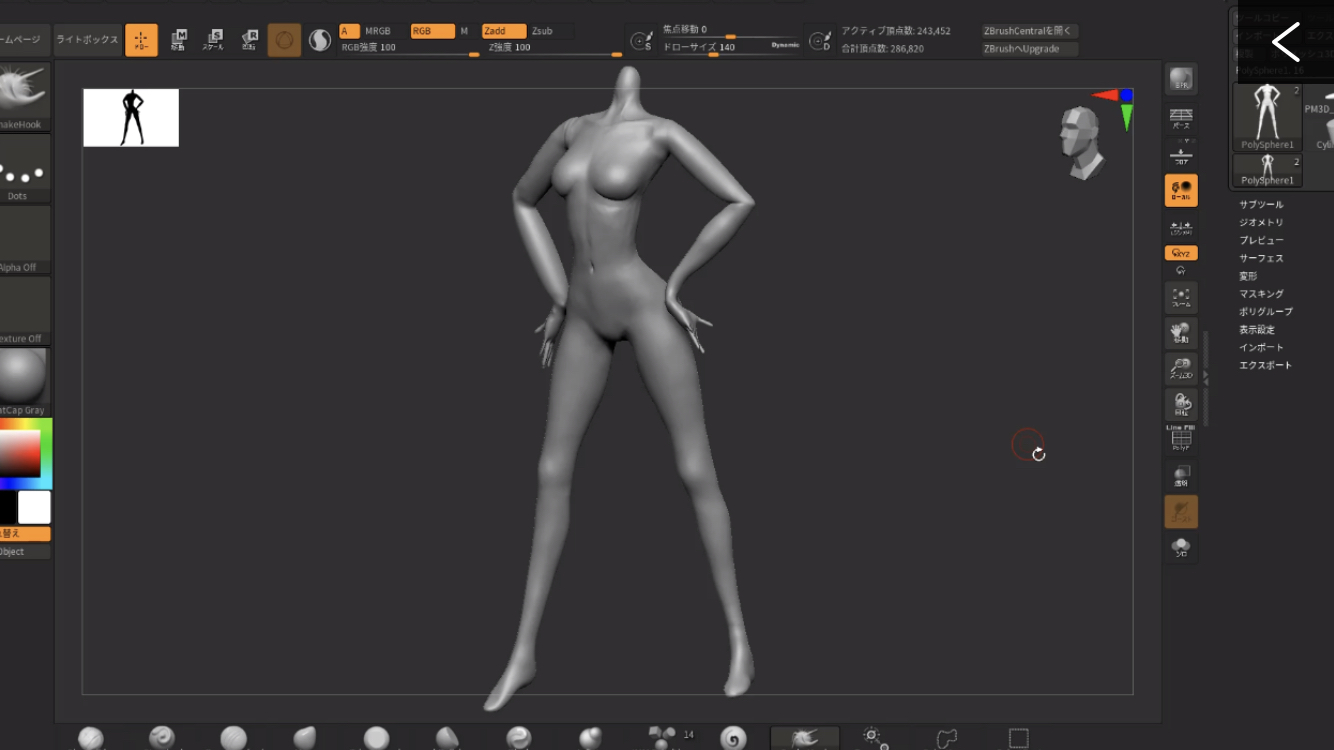This screenshot has width=1334, height=750.
Task: Enable the Zsub sculpt mode
Action: pyautogui.click(x=542, y=31)
